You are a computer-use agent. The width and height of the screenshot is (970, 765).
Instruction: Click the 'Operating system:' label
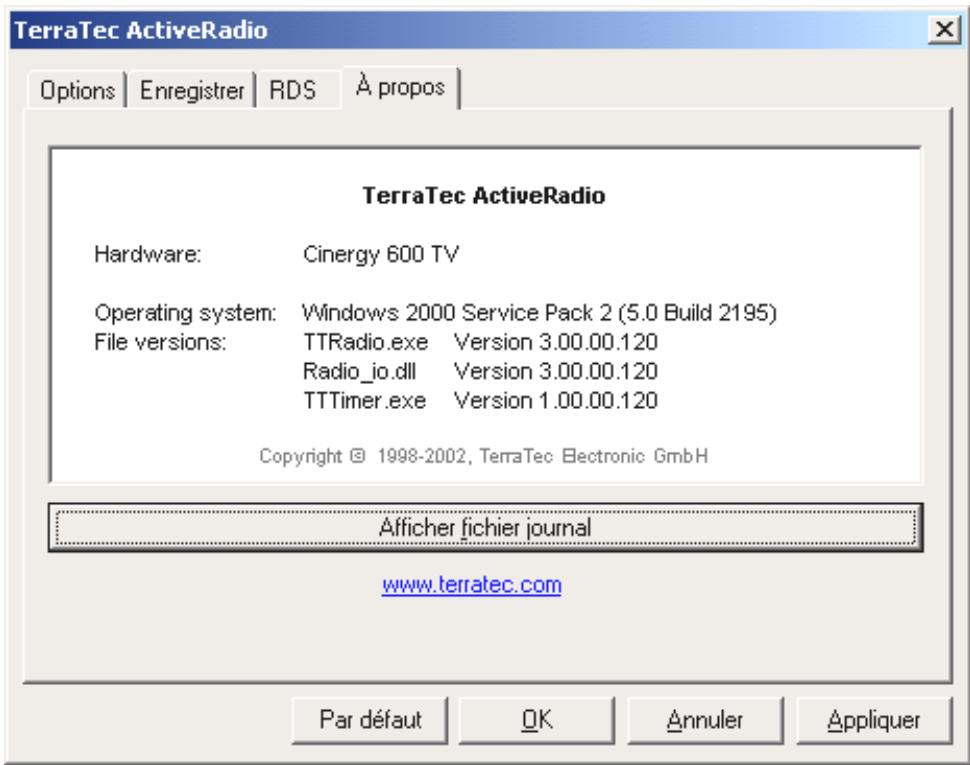[x=185, y=313]
